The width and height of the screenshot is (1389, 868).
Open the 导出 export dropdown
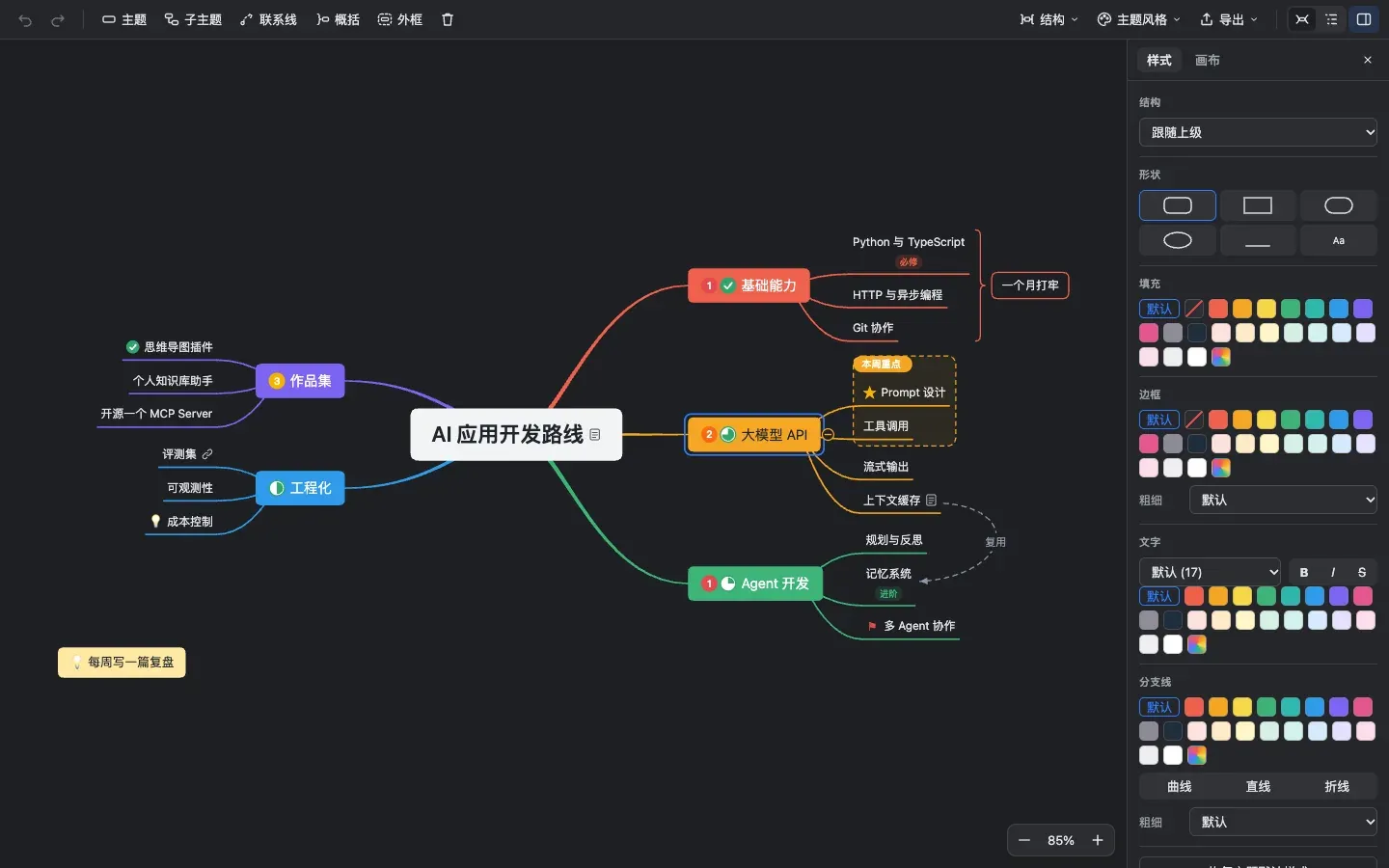point(1229,19)
